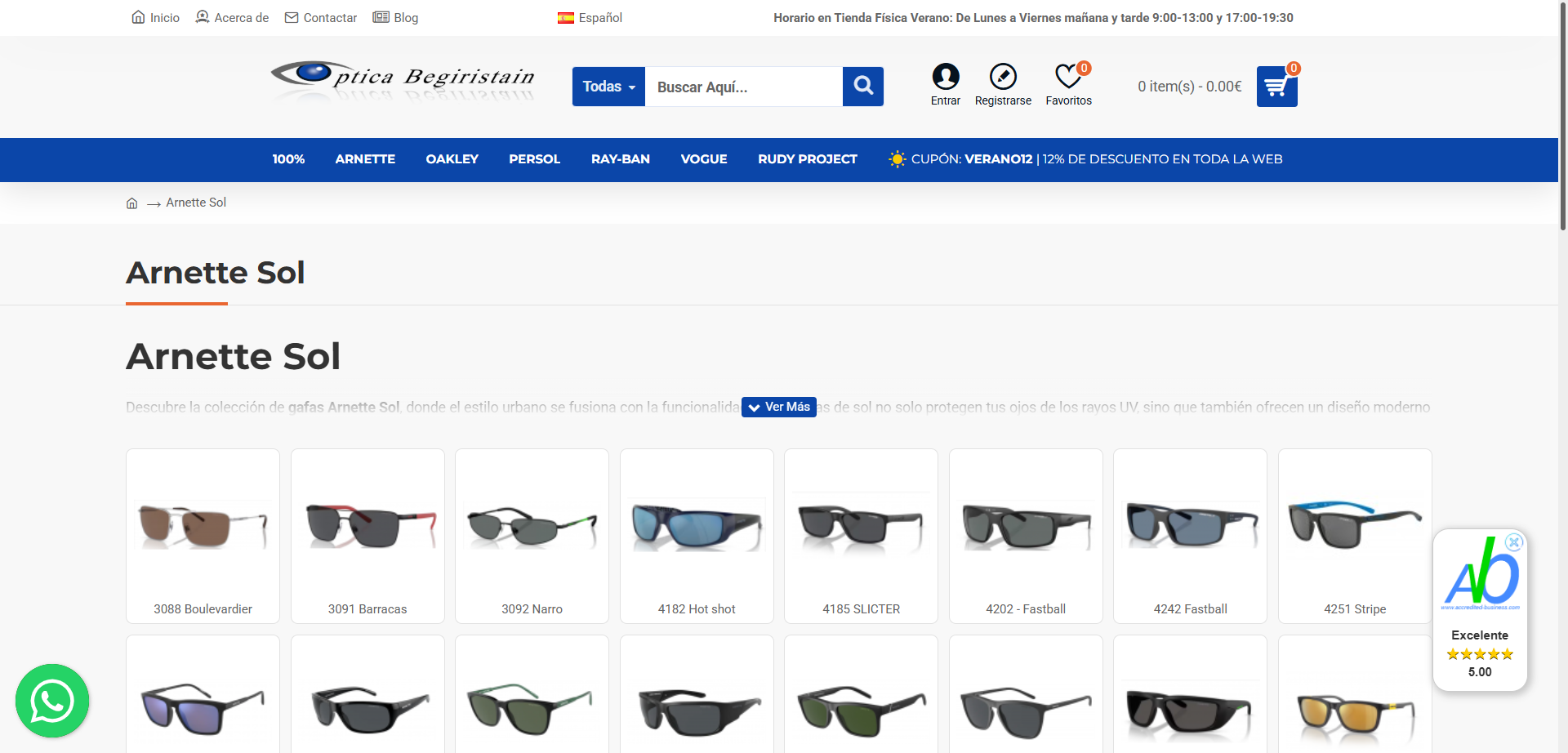This screenshot has width=1568, height=753.
Task: Open the Contactar page link
Action: [321, 18]
